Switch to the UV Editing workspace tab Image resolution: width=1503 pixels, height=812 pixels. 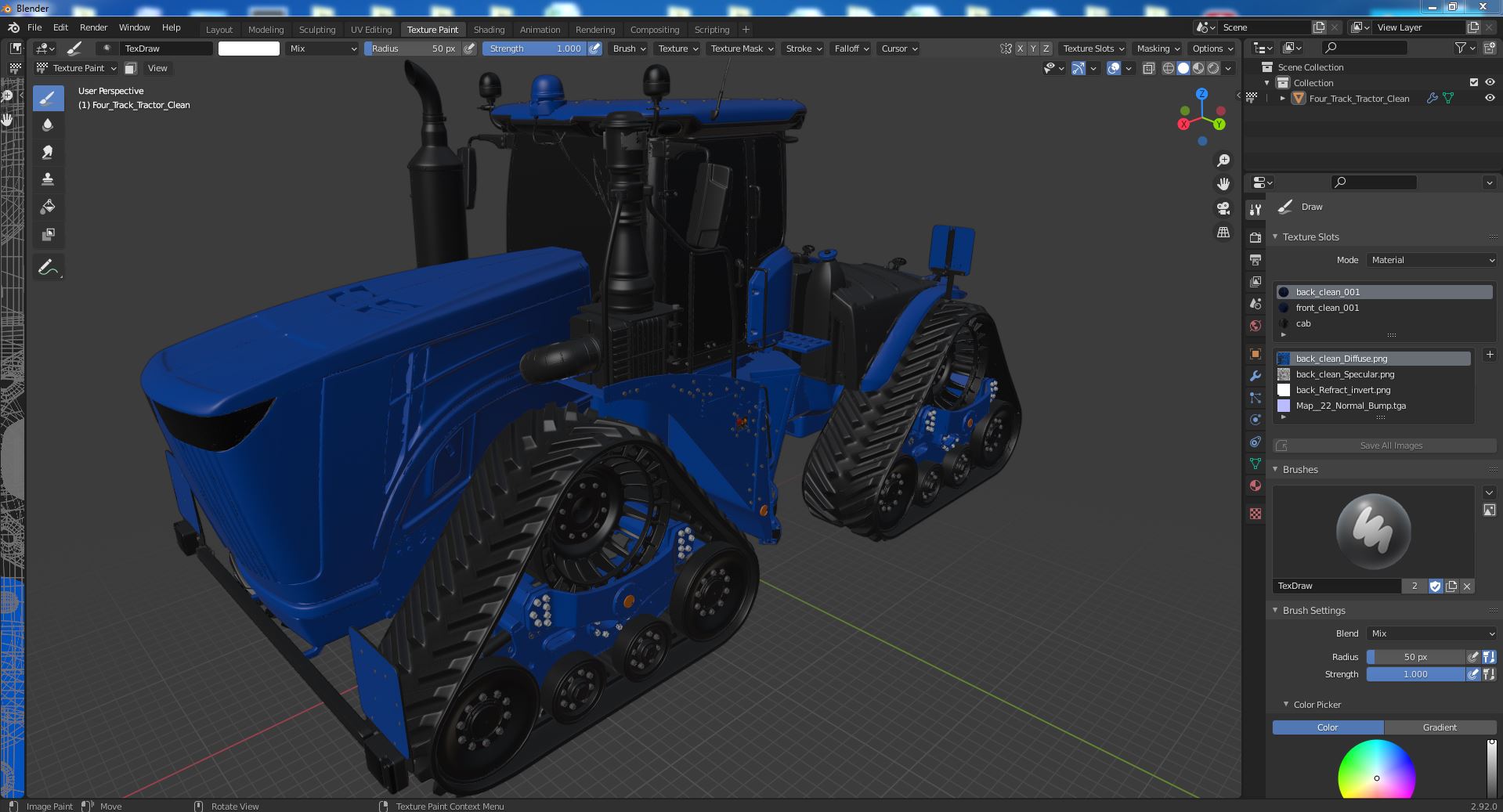[370, 30]
